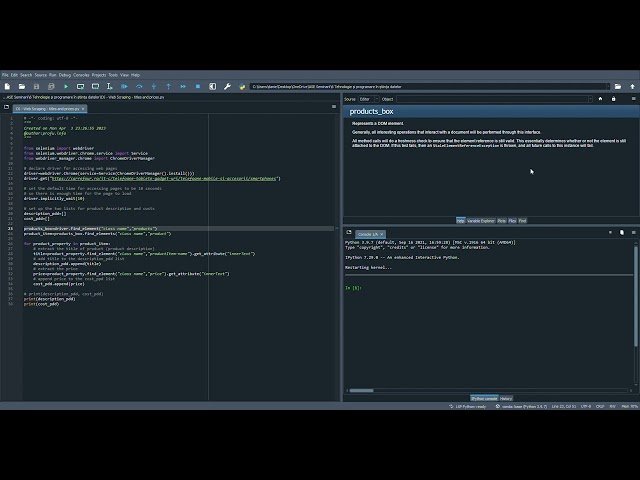Open Preferences with the wrench icon
The width and height of the screenshot is (640, 480).
(227, 87)
